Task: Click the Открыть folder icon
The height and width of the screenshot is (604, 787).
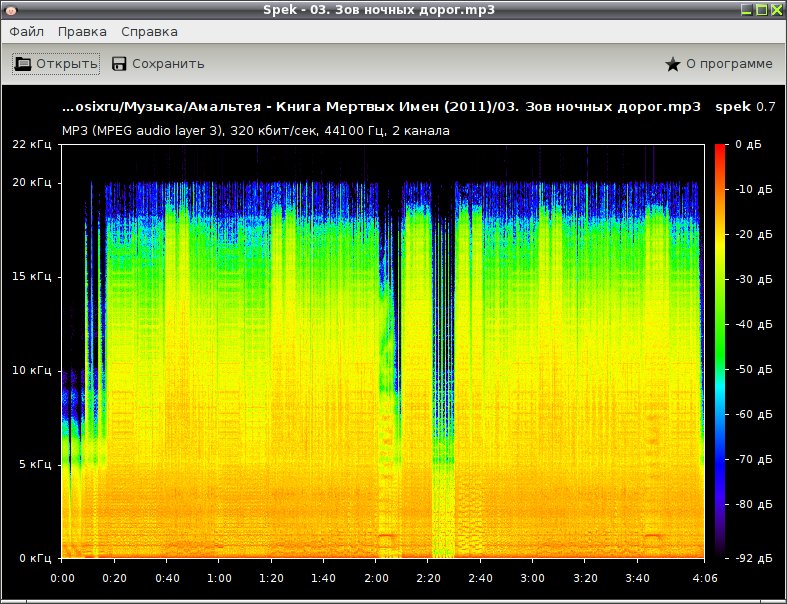Action: pyautogui.click(x=23, y=64)
